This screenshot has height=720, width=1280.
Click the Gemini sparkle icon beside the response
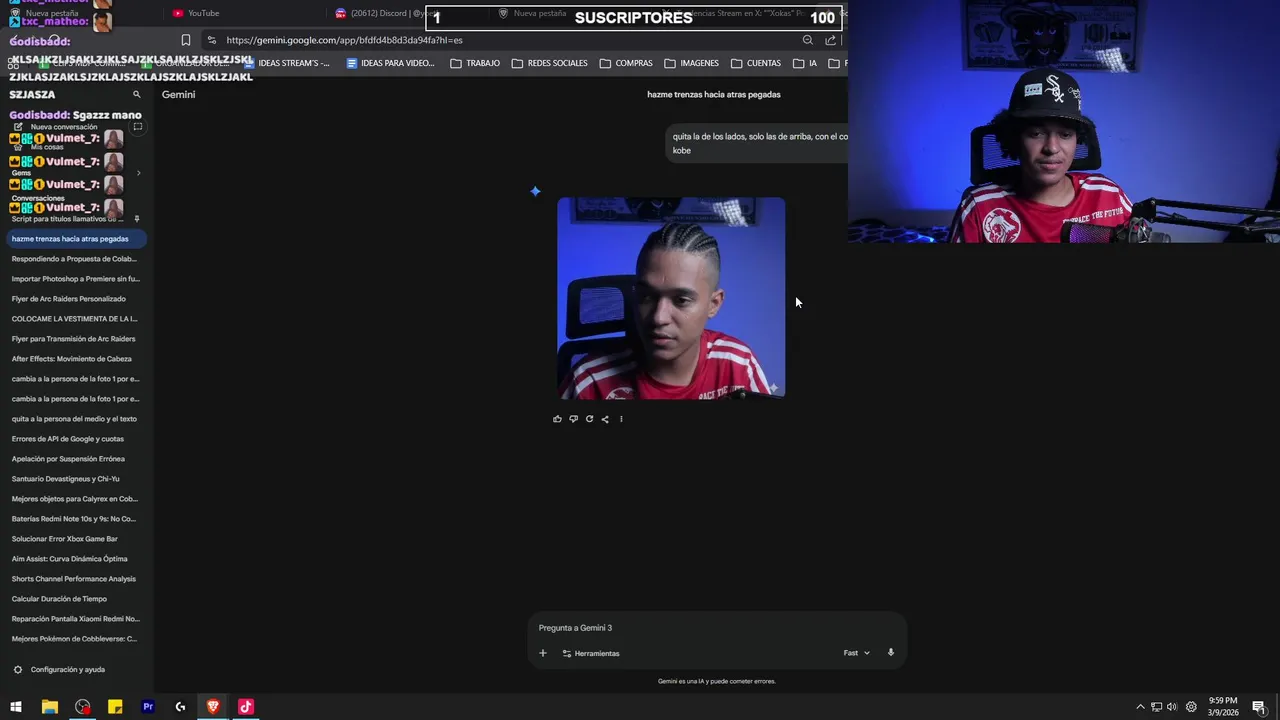pos(535,191)
